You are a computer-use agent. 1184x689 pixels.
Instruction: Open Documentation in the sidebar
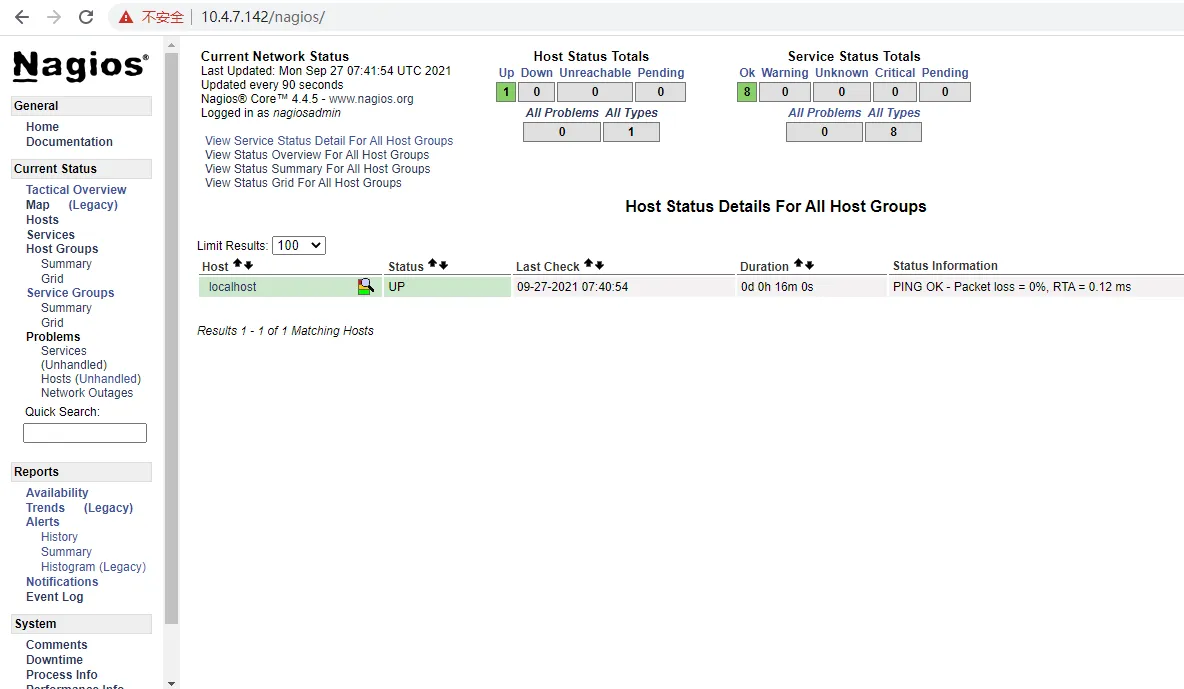coord(69,142)
